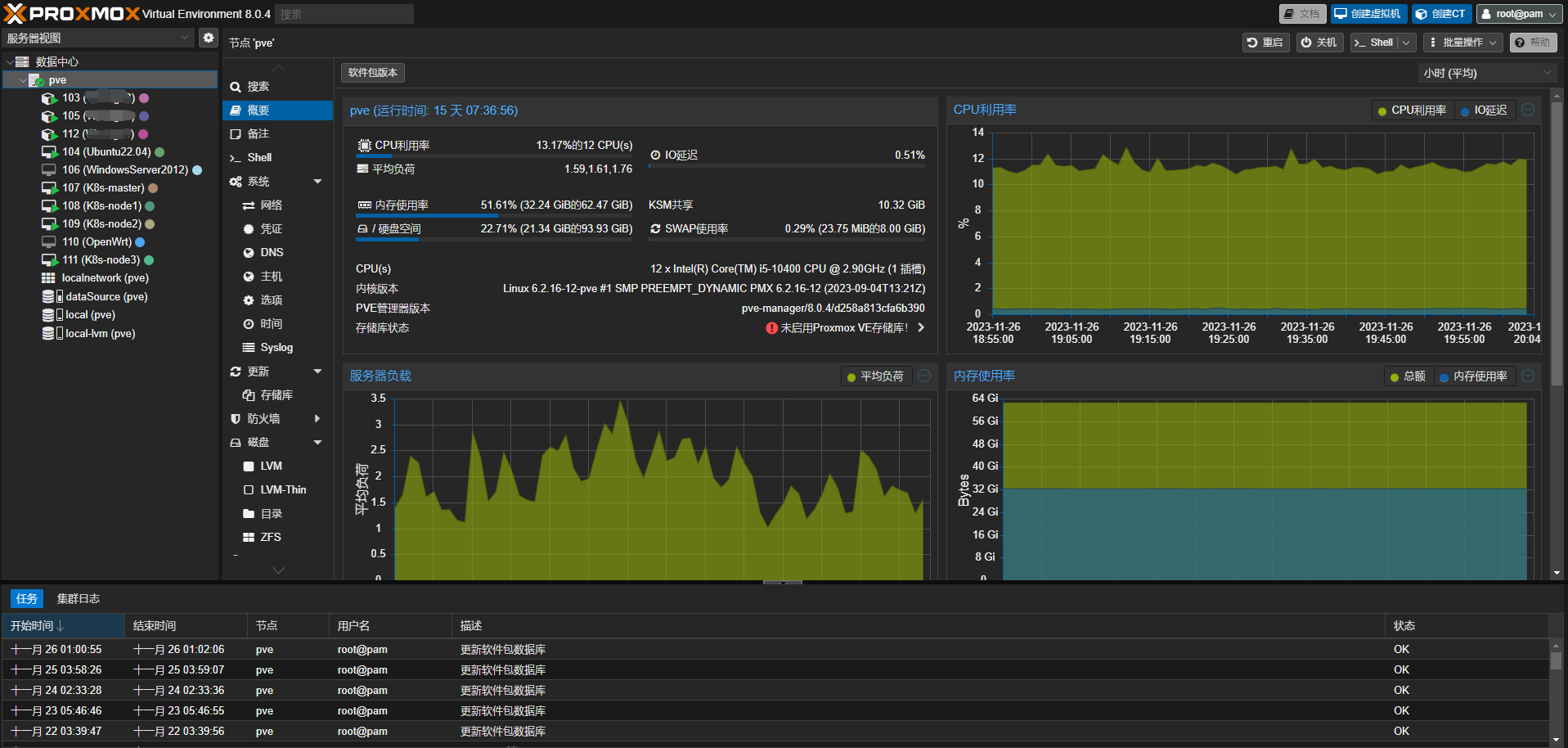This screenshot has height=748, width=1568.
Task: Open the server view settings gear
Action: 209,38
